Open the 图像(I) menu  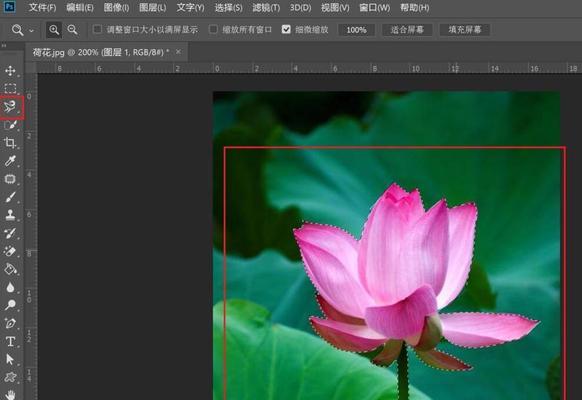pyautogui.click(x=116, y=7)
